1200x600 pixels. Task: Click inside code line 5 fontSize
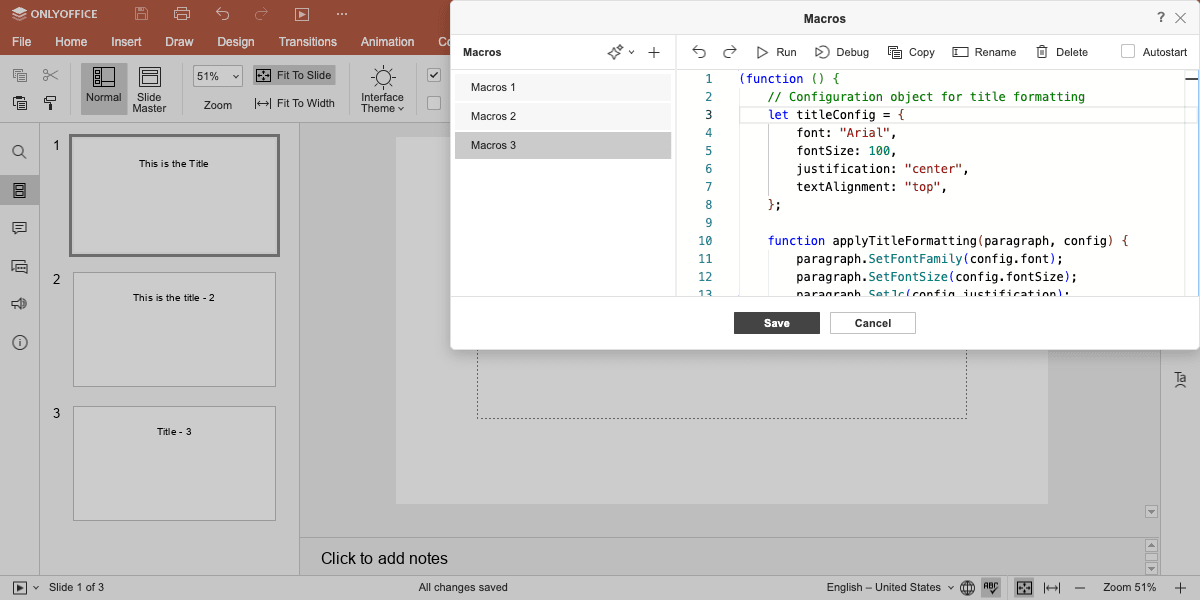(x=845, y=150)
